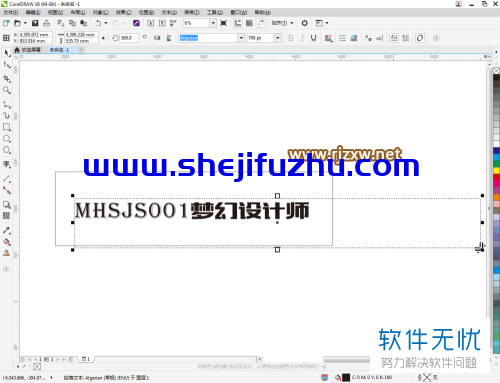This screenshot has width=500, height=383.
Task: Open the Options gear icon
Action: tap(304, 23)
